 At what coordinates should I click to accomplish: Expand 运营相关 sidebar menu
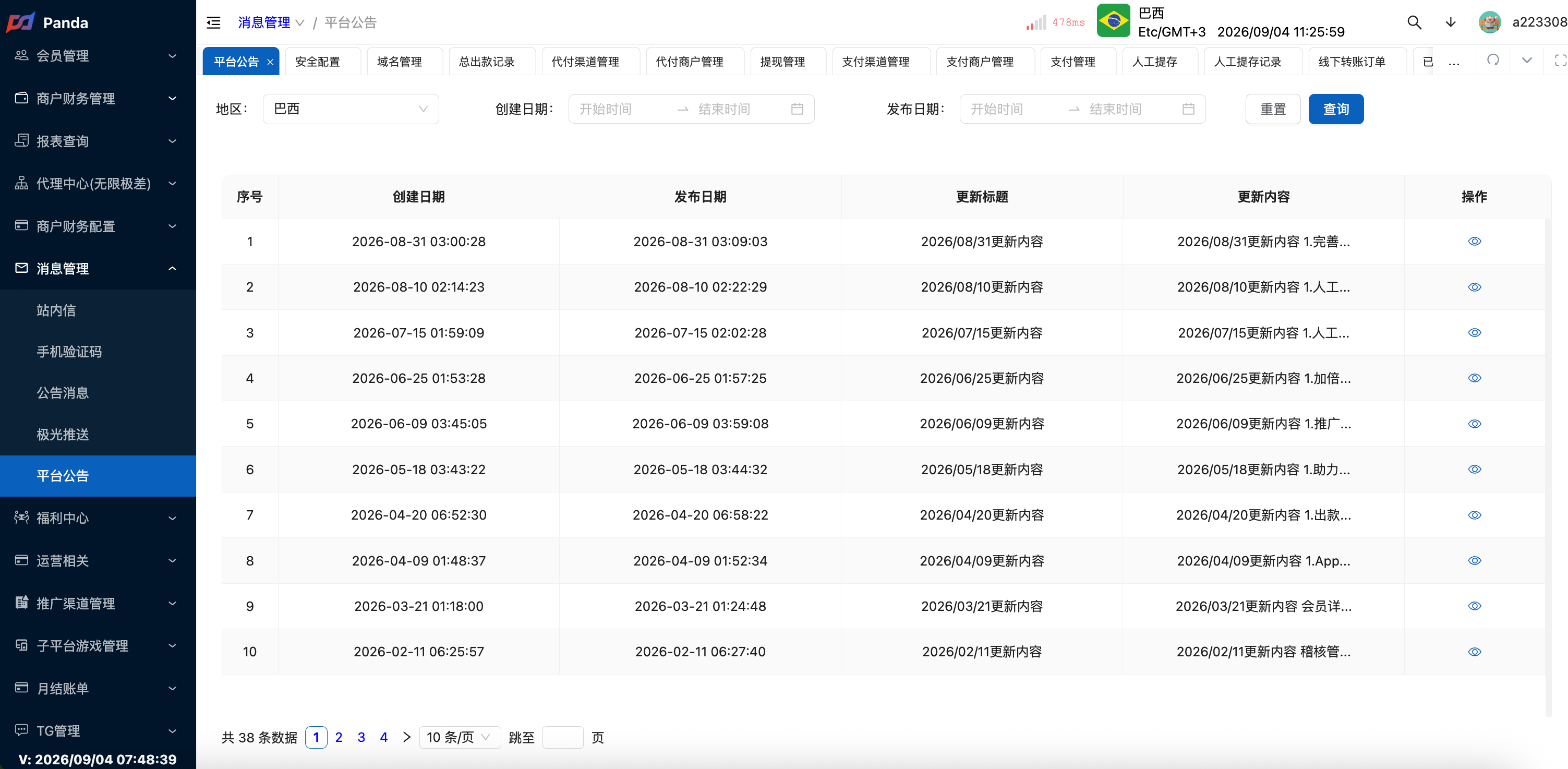tap(98, 561)
